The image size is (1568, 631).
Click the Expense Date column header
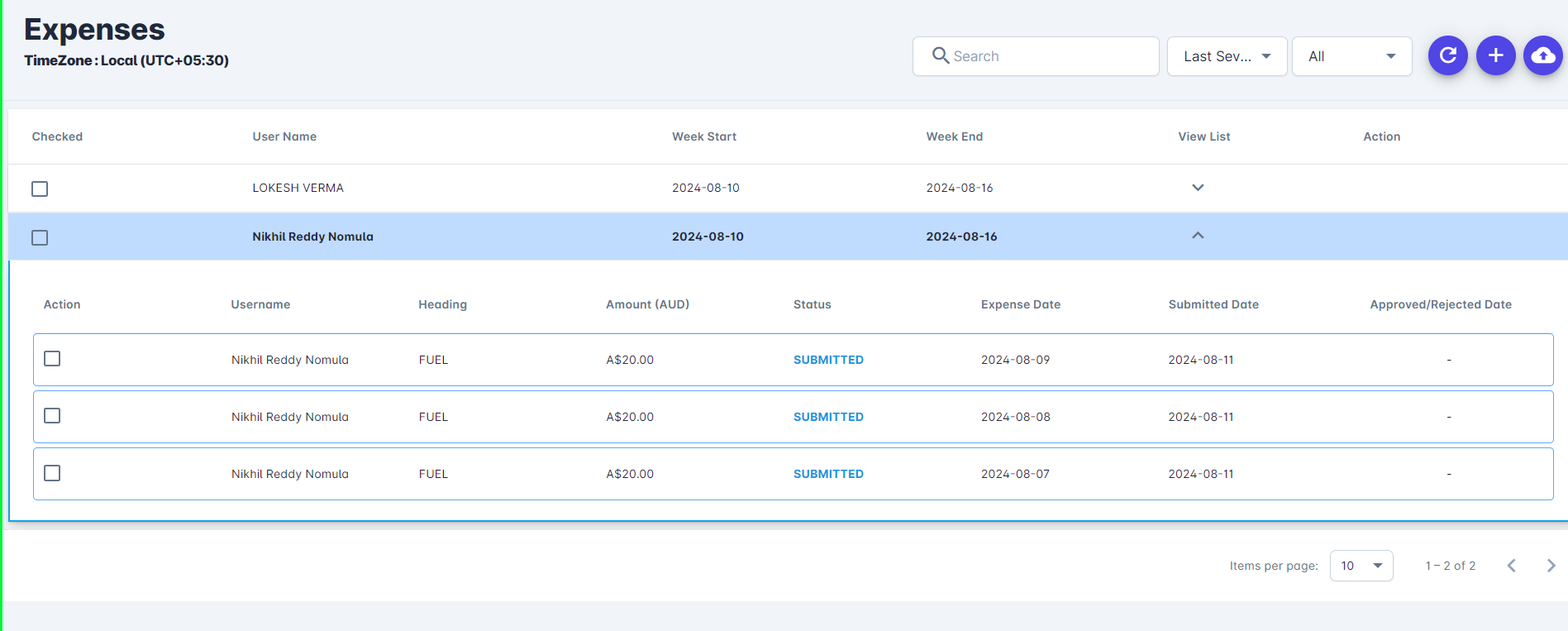(1020, 304)
